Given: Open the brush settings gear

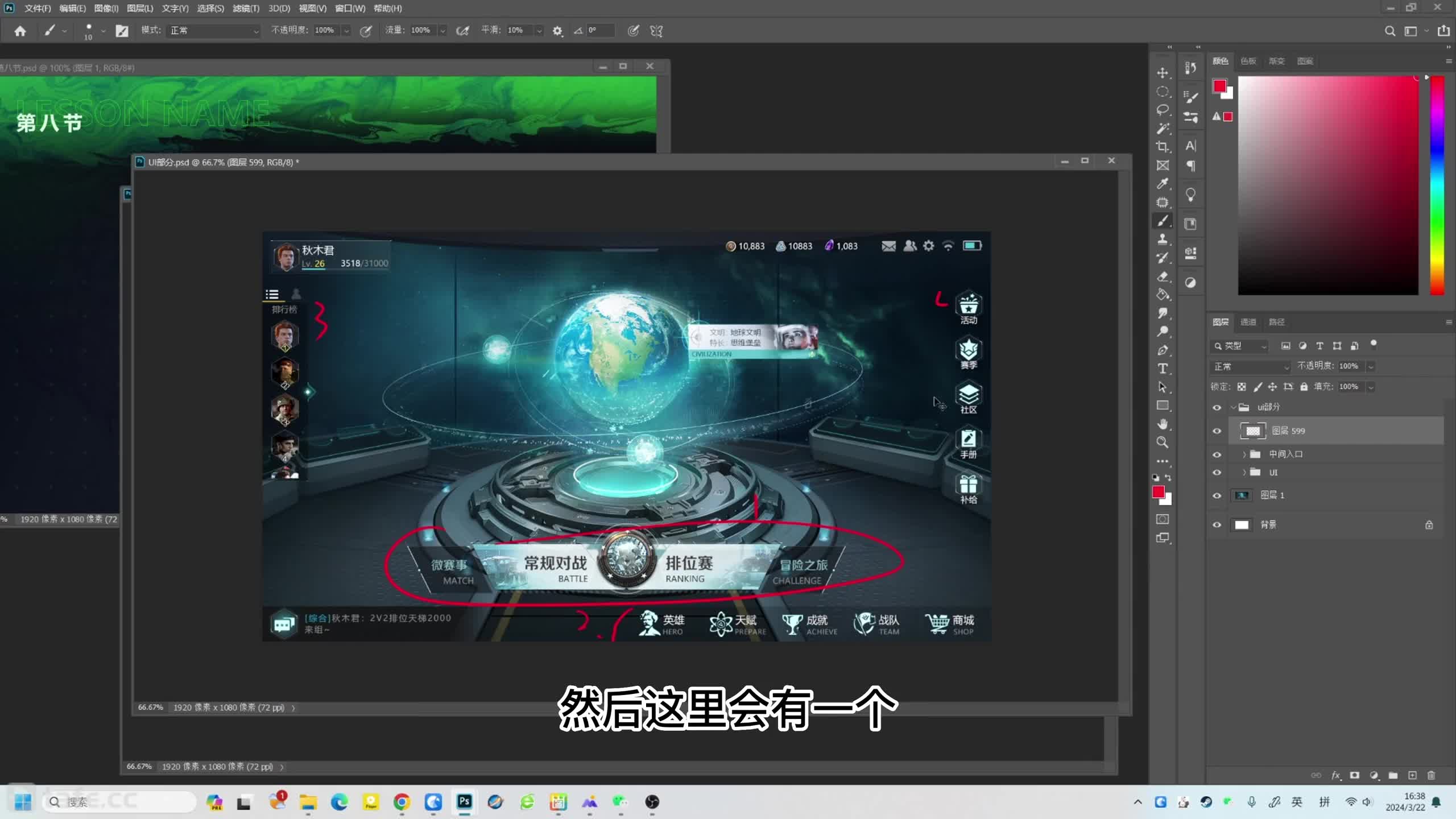Looking at the screenshot, I should click(x=557, y=31).
